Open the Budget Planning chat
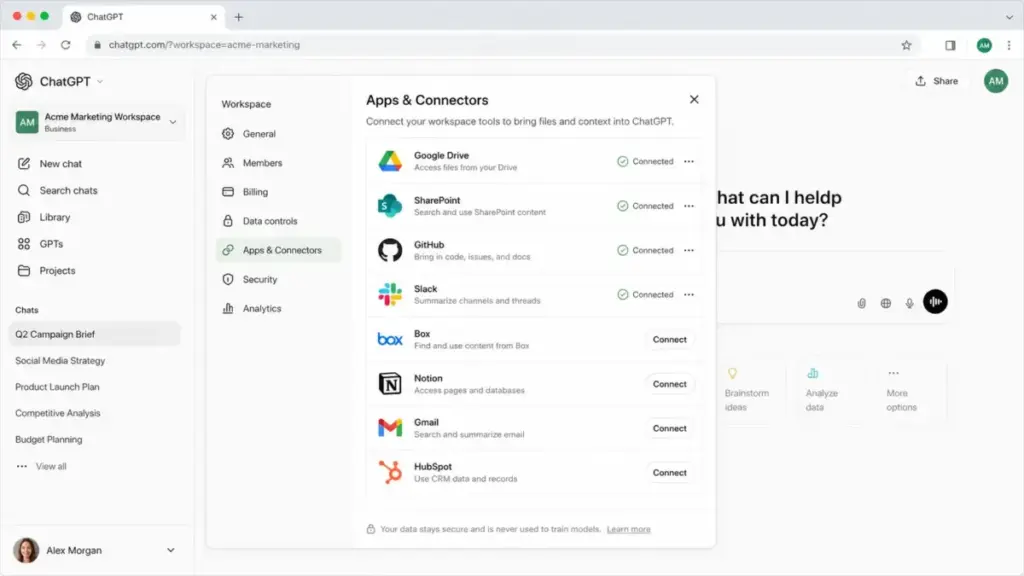1024x576 pixels. 49,440
